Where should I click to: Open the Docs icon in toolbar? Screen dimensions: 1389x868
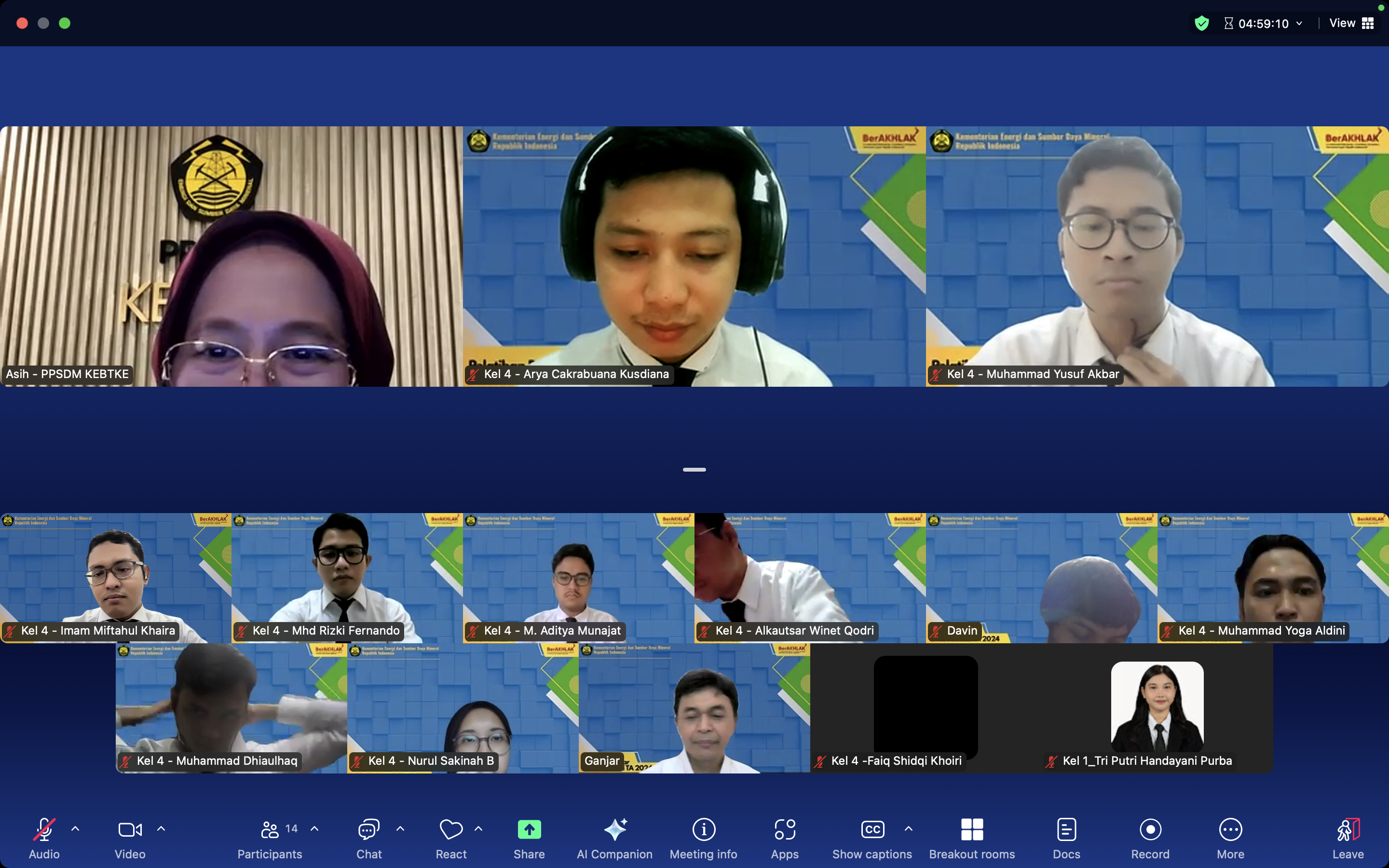click(x=1066, y=829)
